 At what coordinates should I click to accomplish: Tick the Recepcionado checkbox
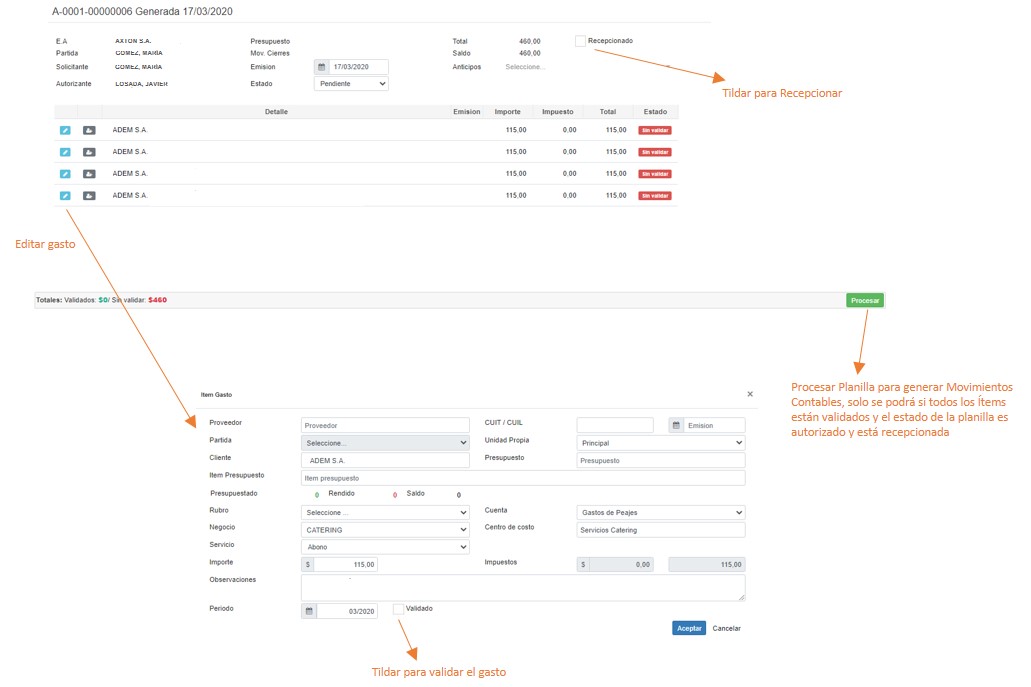[580, 41]
